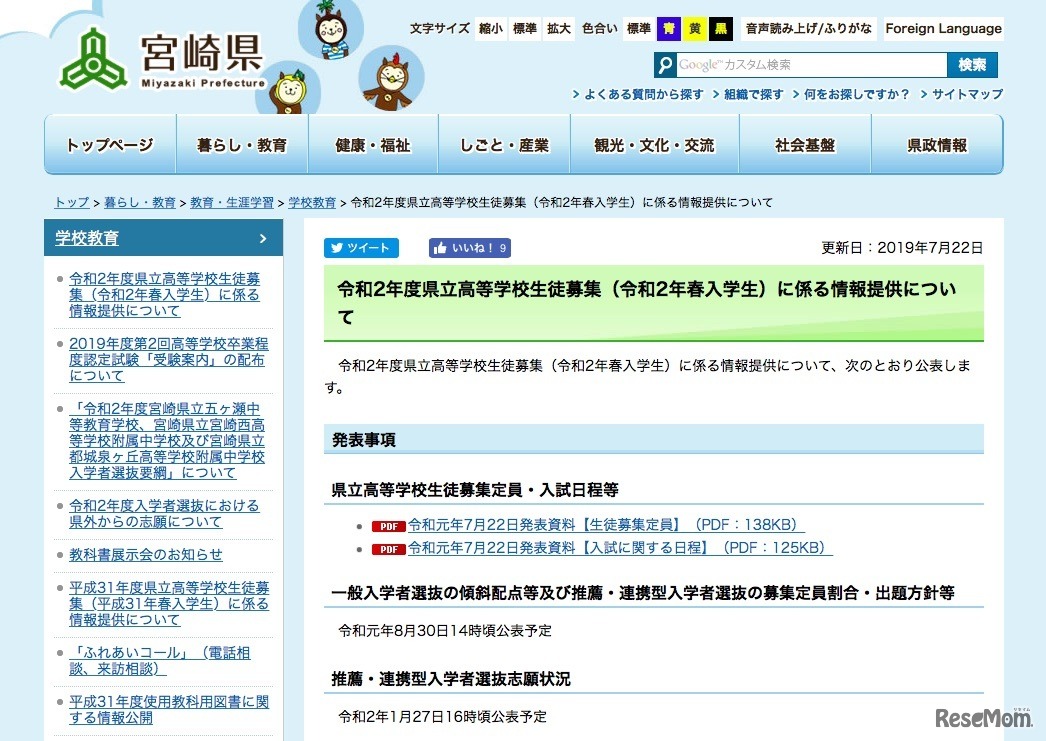Open the 県政情報 navigation menu

[938, 144]
